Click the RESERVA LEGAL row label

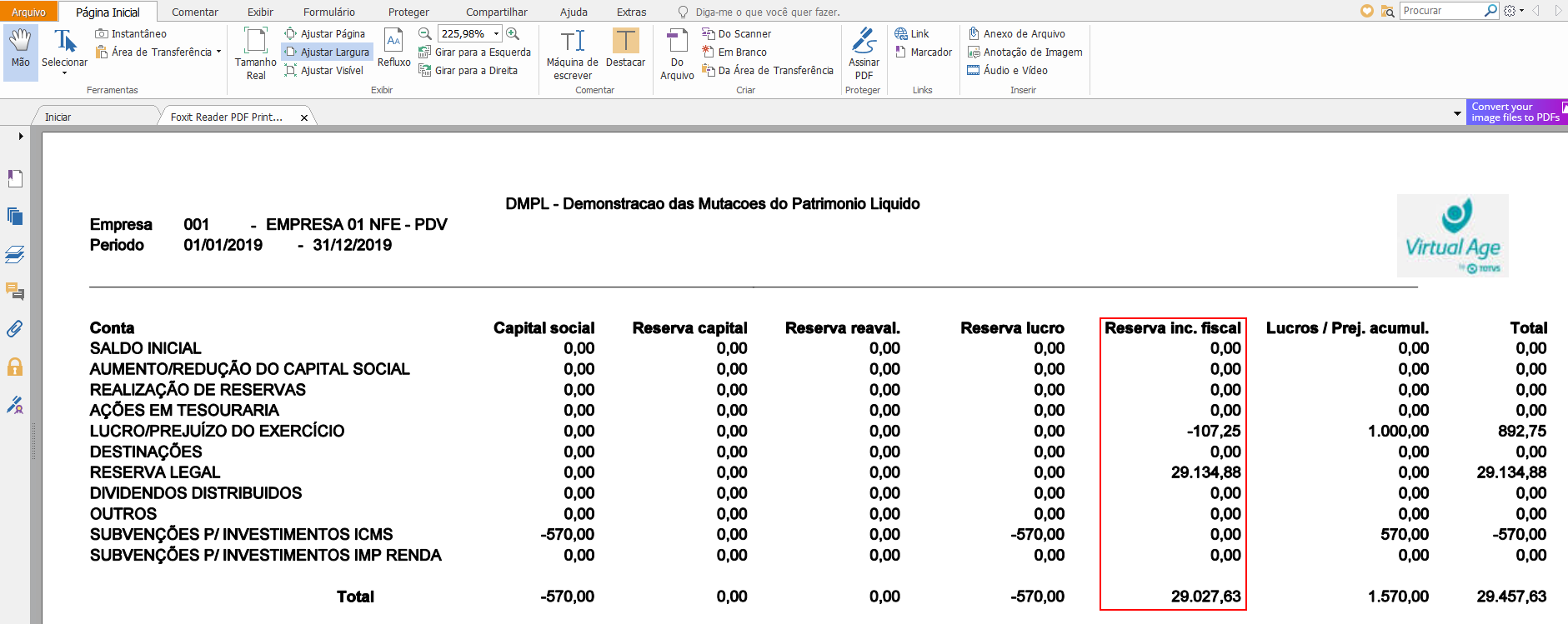(x=155, y=472)
